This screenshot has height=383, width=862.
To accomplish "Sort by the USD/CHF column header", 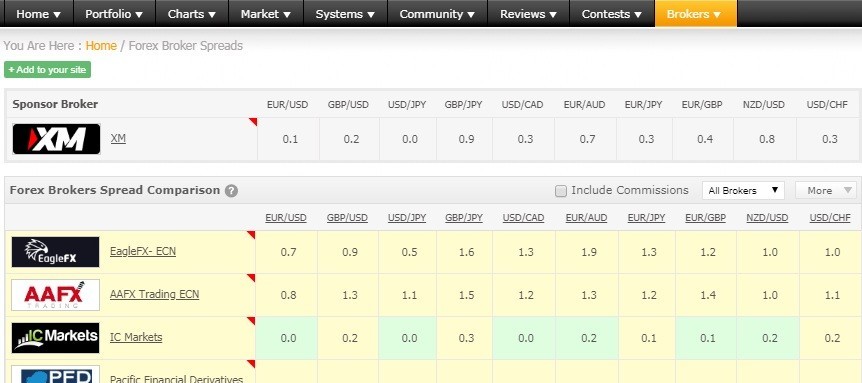I will (830, 218).
